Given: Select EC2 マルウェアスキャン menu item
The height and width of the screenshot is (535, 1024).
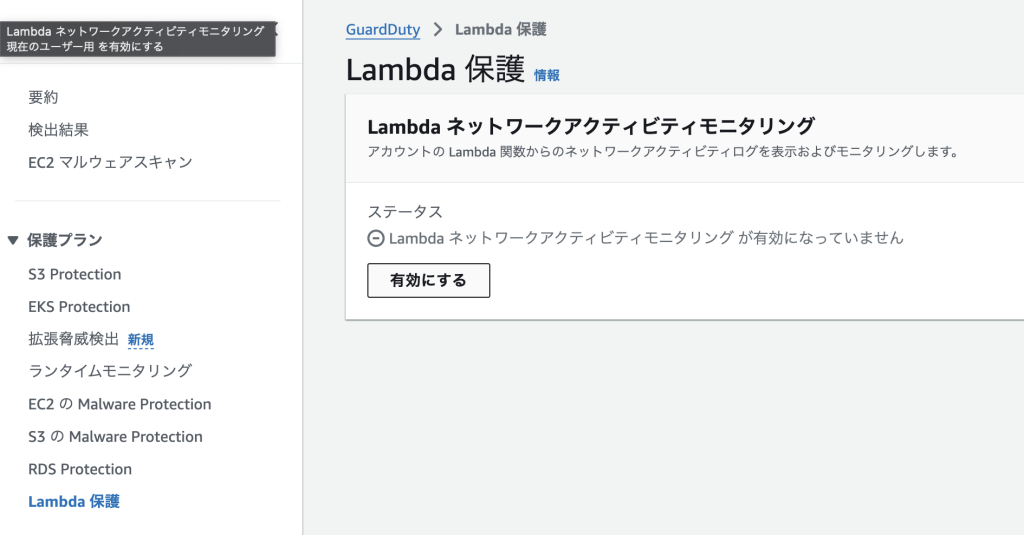Looking at the screenshot, I should pyautogui.click(x=110, y=162).
